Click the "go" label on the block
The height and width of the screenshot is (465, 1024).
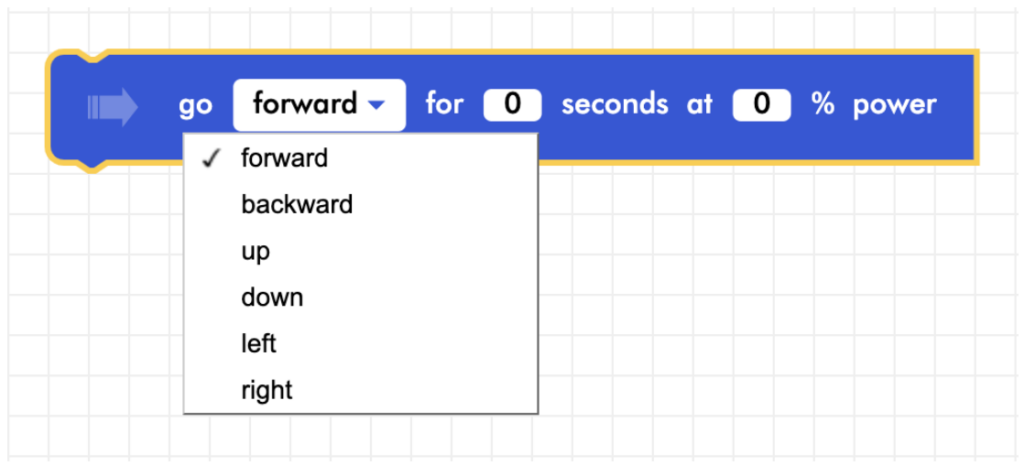(196, 105)
